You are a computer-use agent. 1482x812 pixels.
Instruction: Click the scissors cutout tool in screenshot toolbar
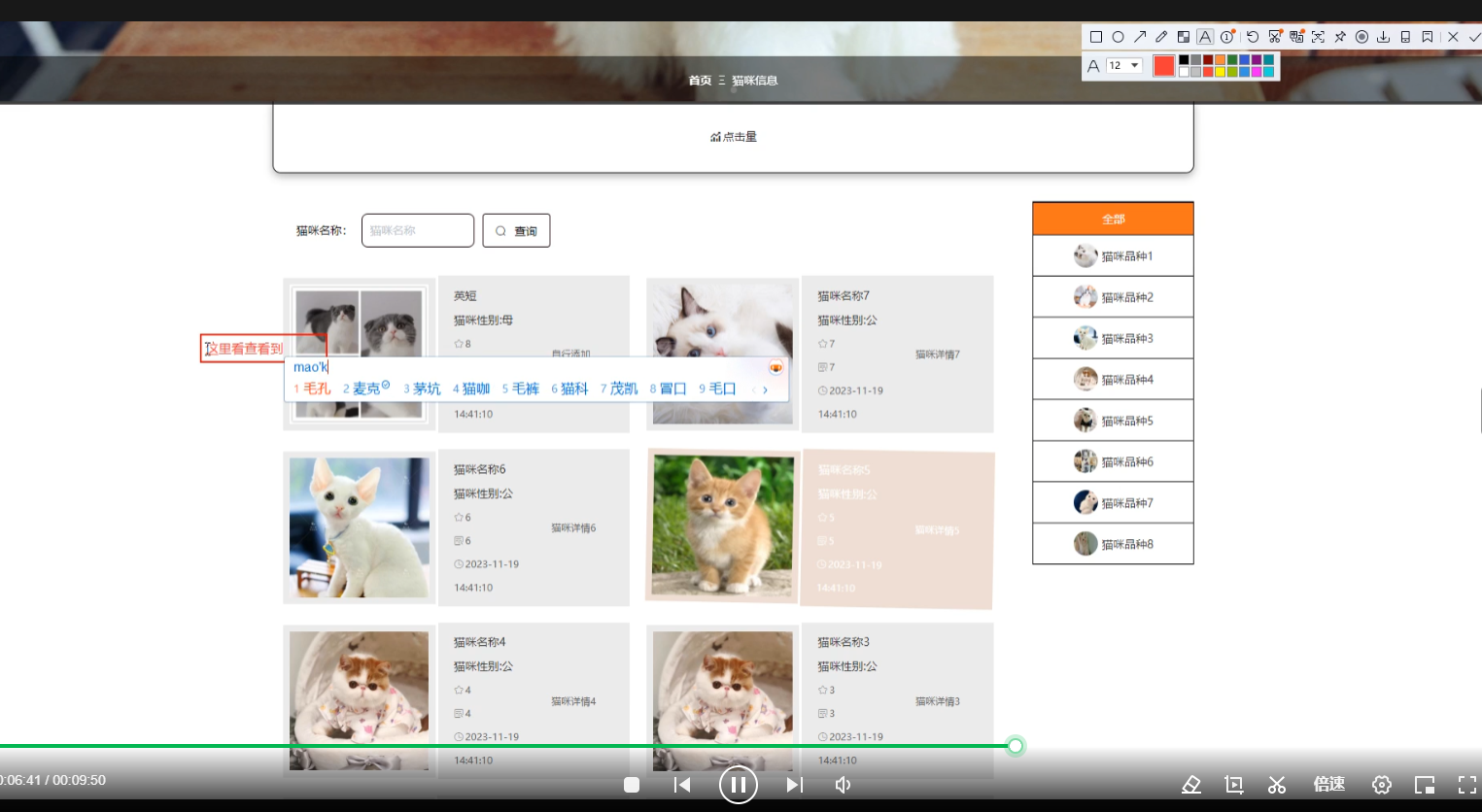[x=1275, y=37]
